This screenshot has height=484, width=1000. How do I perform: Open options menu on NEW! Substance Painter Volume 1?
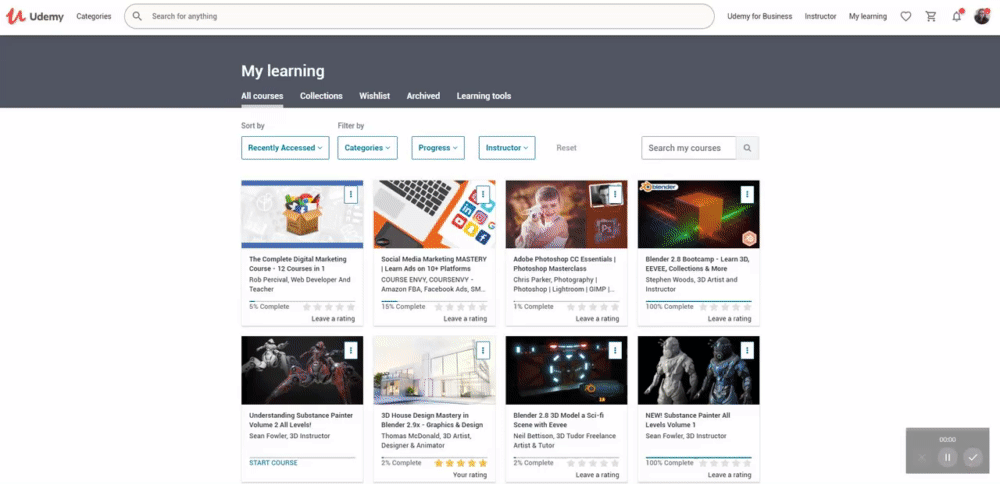coord(747,350)
